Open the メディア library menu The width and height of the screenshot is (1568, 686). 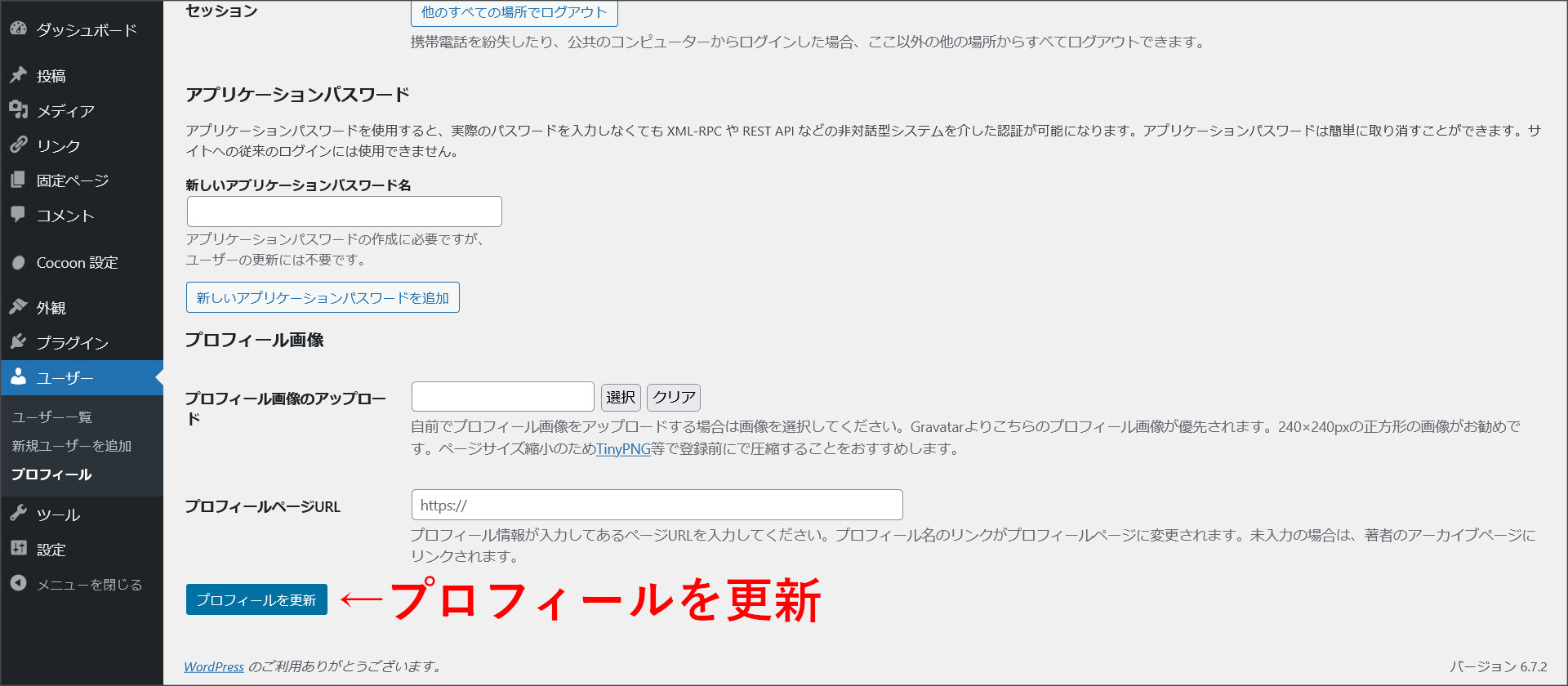pos(82,110)
